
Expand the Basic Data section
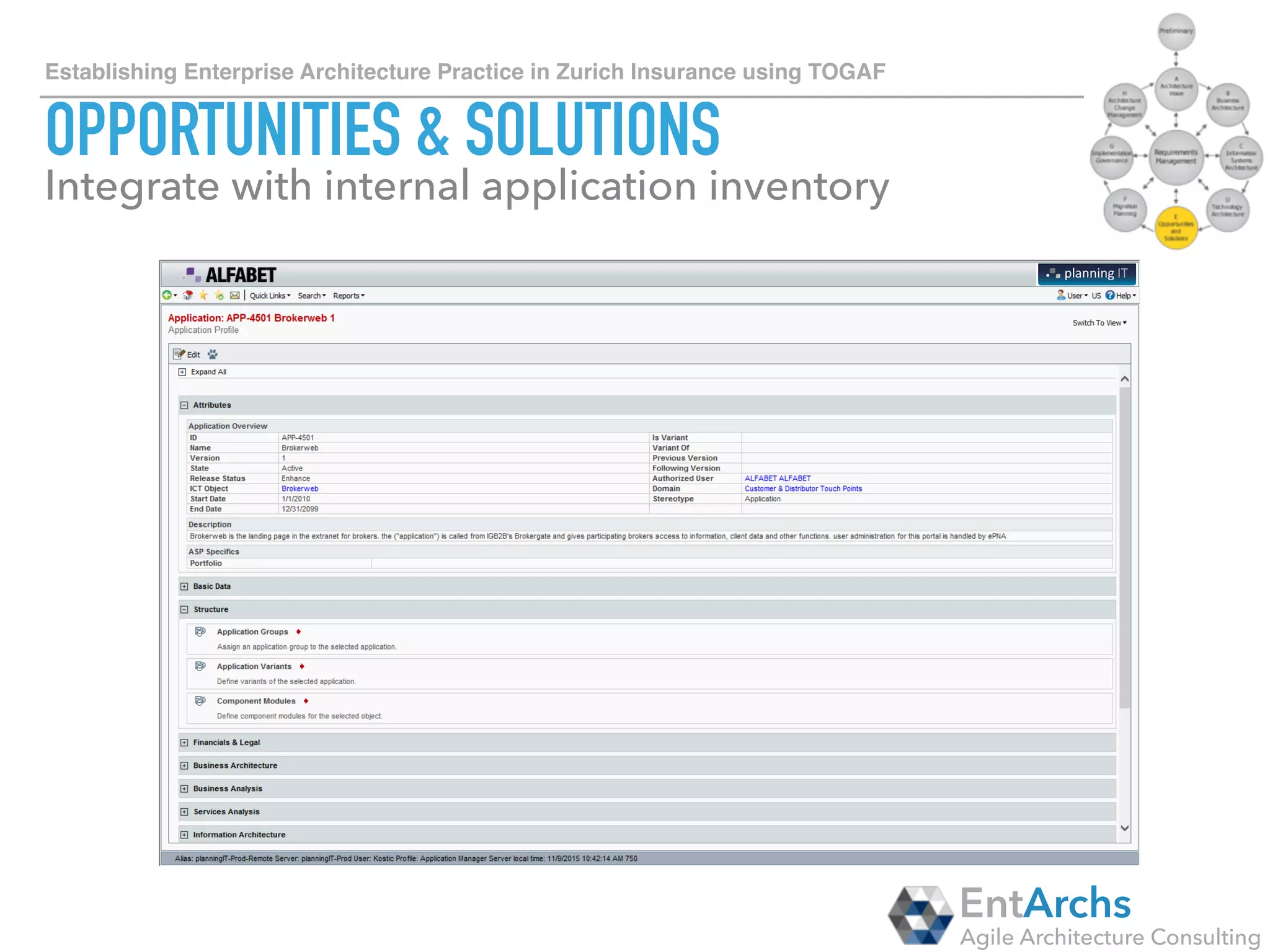[184, 586]
